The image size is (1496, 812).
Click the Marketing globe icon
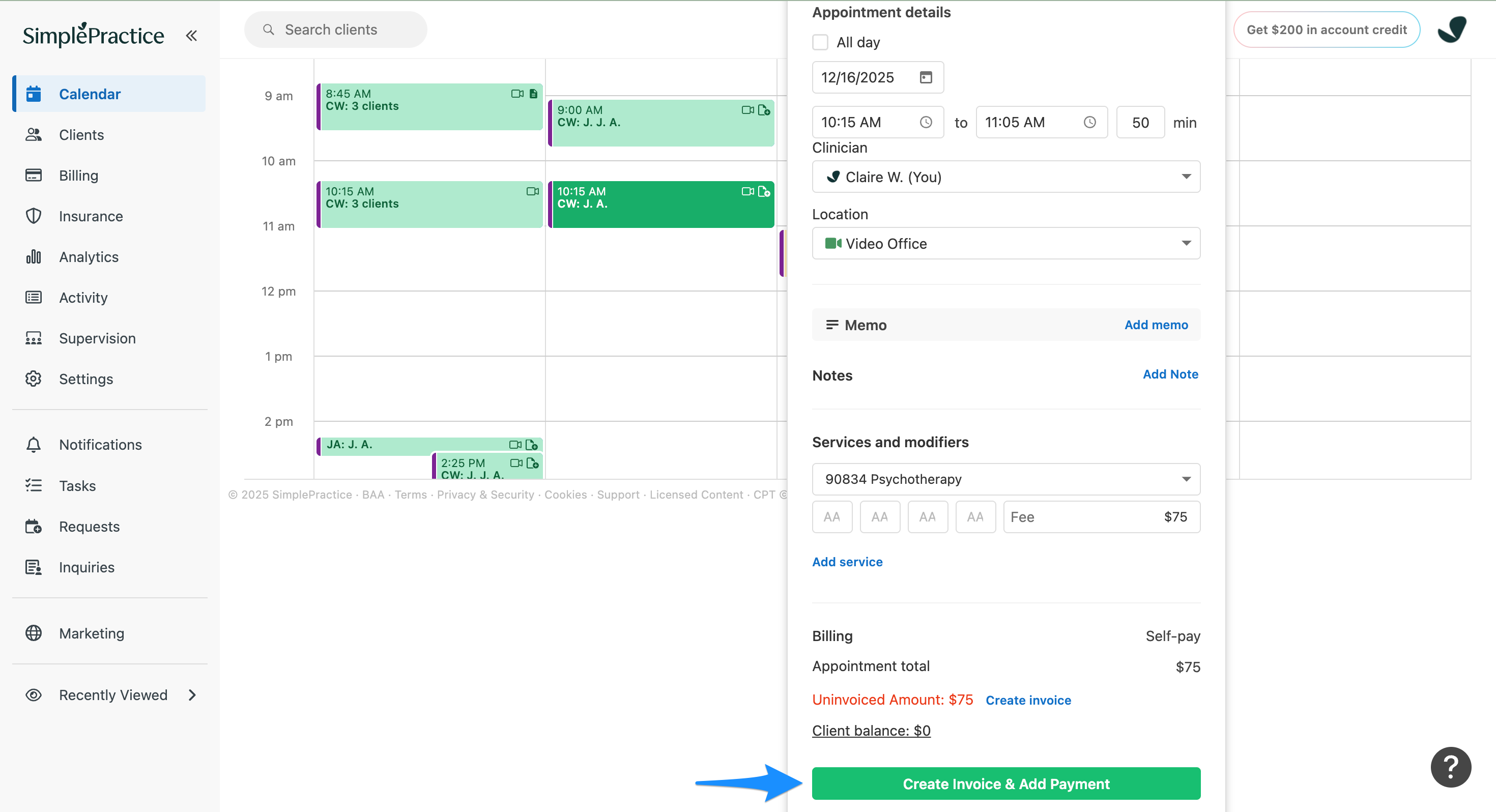(34, 632)
